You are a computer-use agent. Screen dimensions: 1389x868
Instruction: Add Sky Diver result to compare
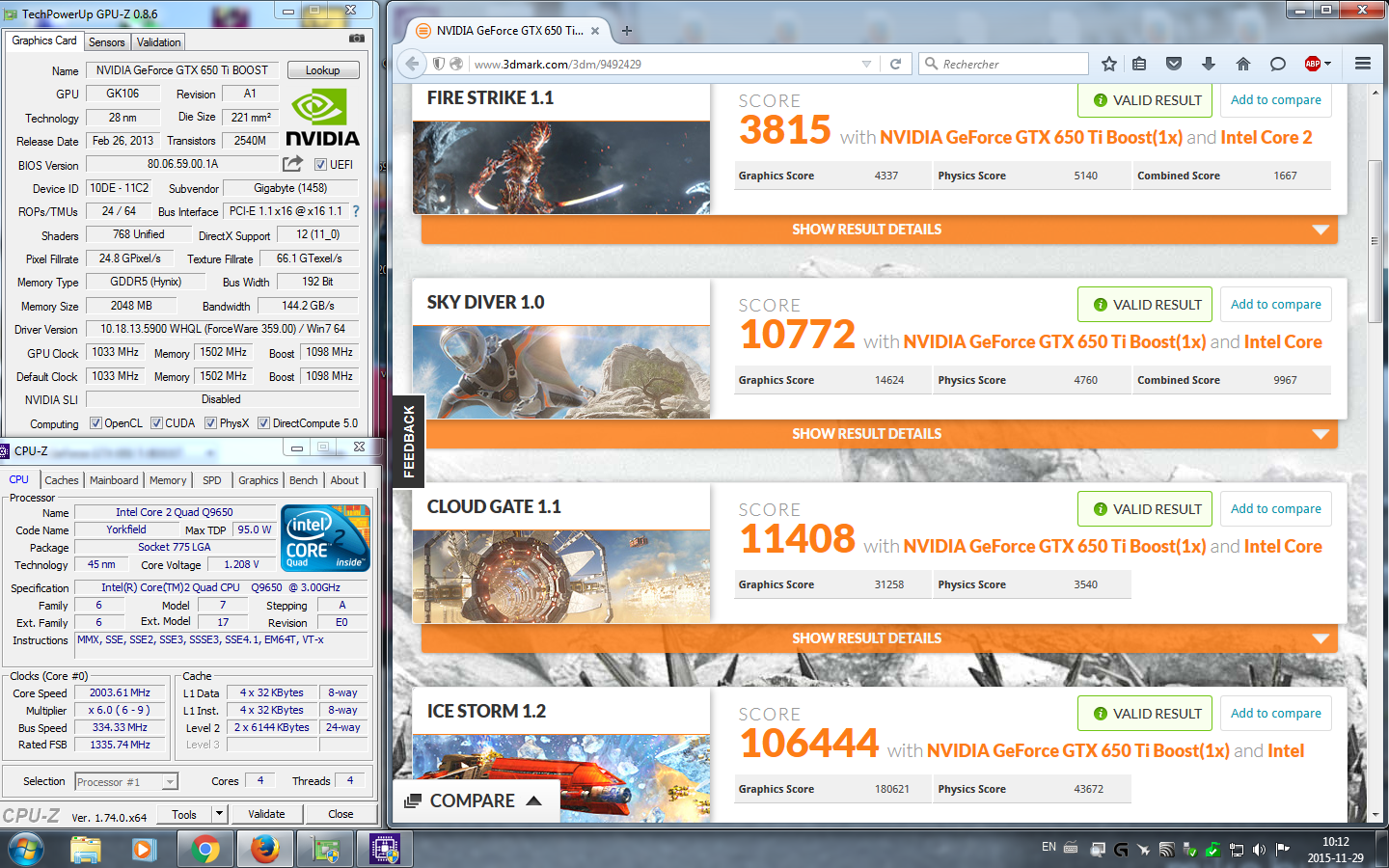[x=1275, y=305]
